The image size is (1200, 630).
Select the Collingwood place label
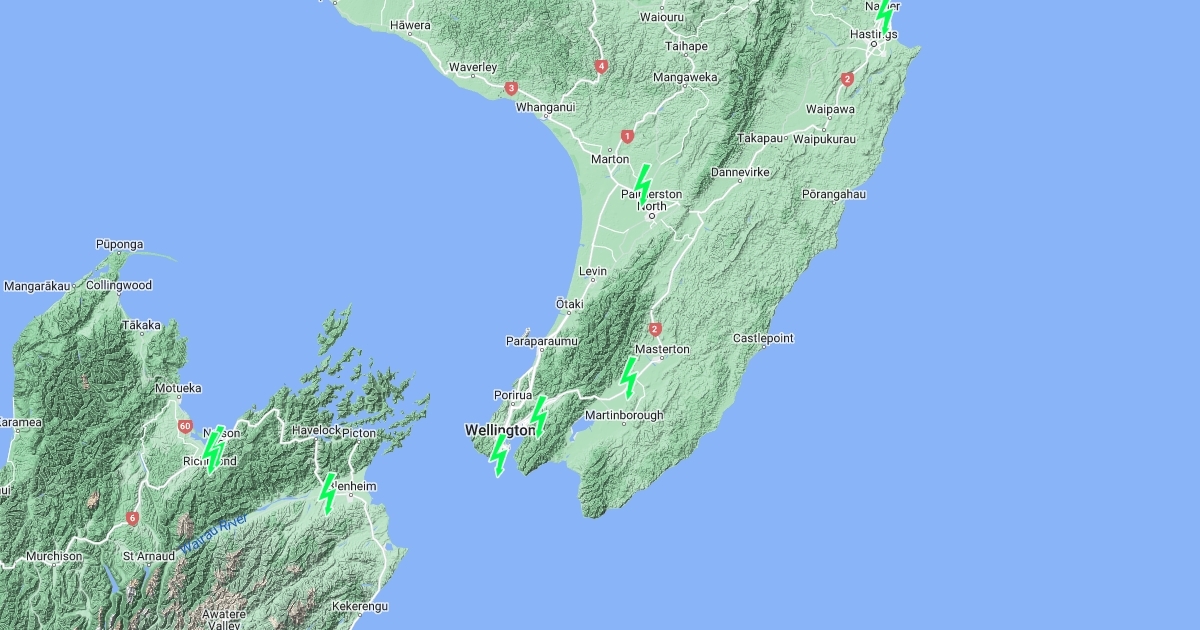[x=118, y=285]
